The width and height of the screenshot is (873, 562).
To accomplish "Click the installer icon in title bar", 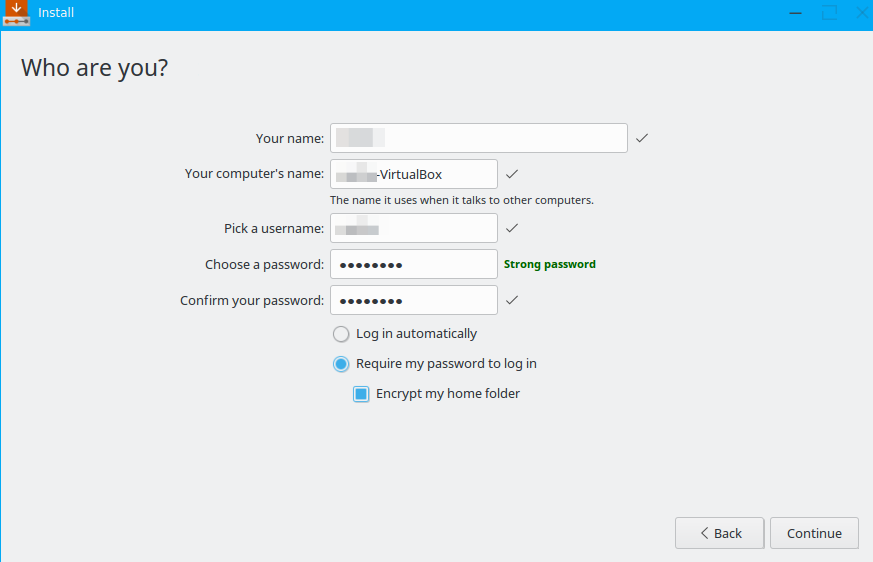I will click(15, 13).
